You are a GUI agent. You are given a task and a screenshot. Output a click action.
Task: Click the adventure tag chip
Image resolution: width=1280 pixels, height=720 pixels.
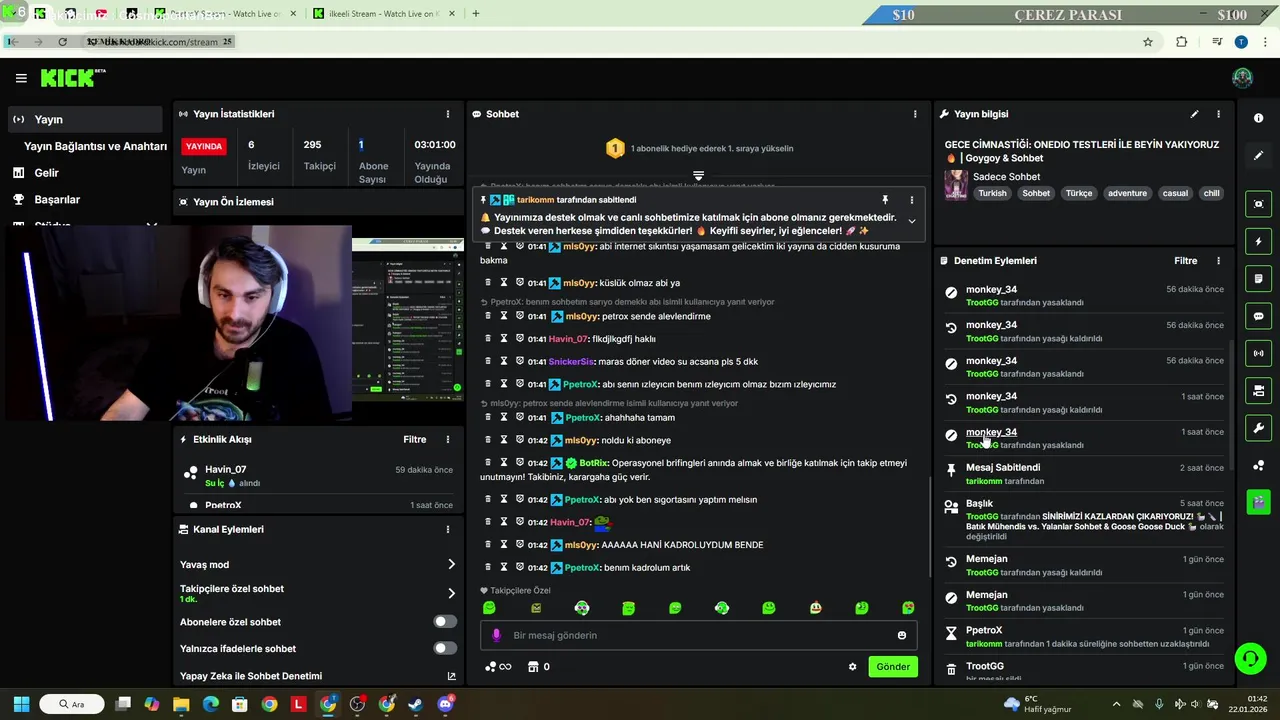(1127, 193)
